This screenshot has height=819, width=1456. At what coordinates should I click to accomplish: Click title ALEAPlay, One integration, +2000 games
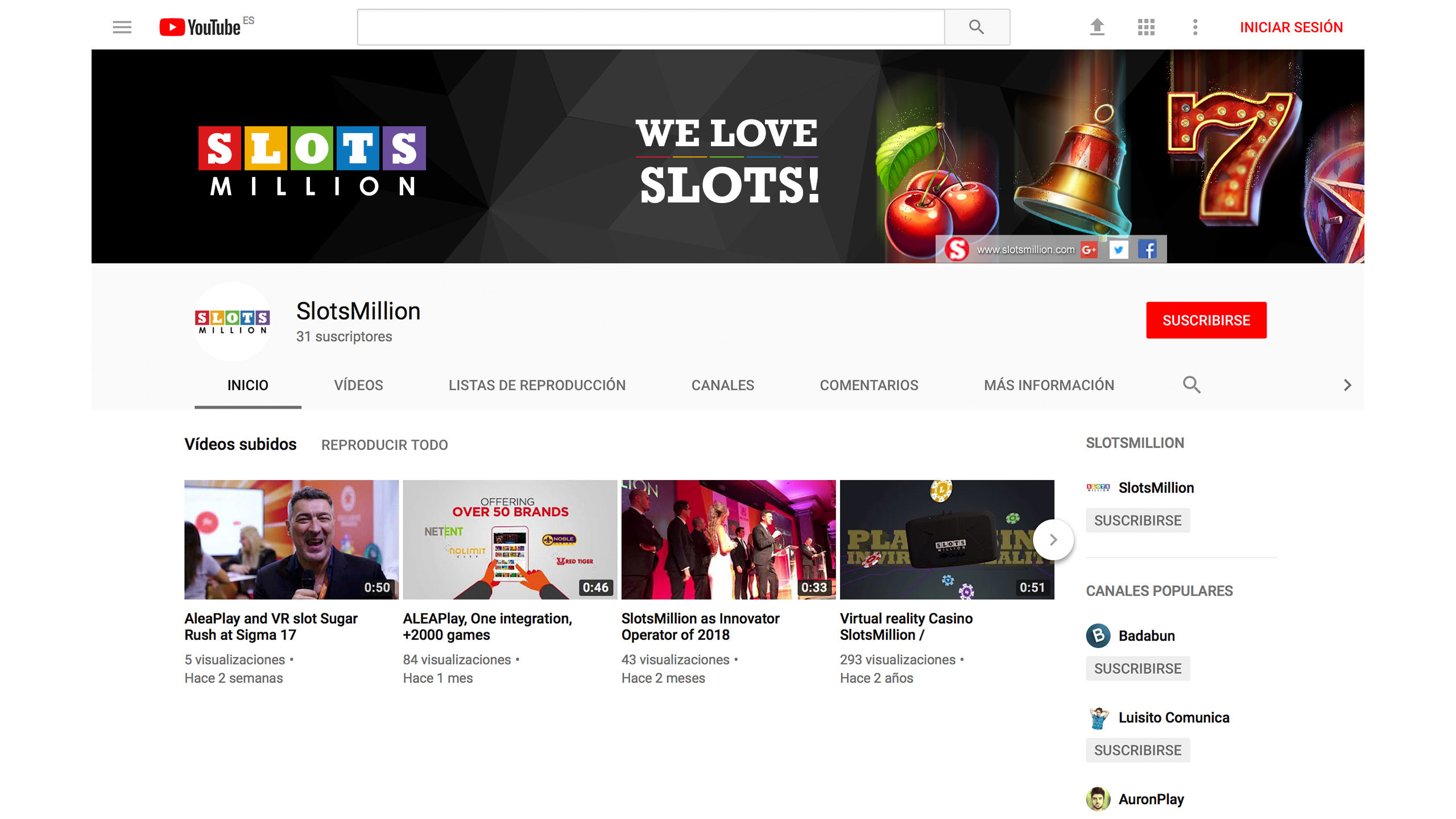487,626
